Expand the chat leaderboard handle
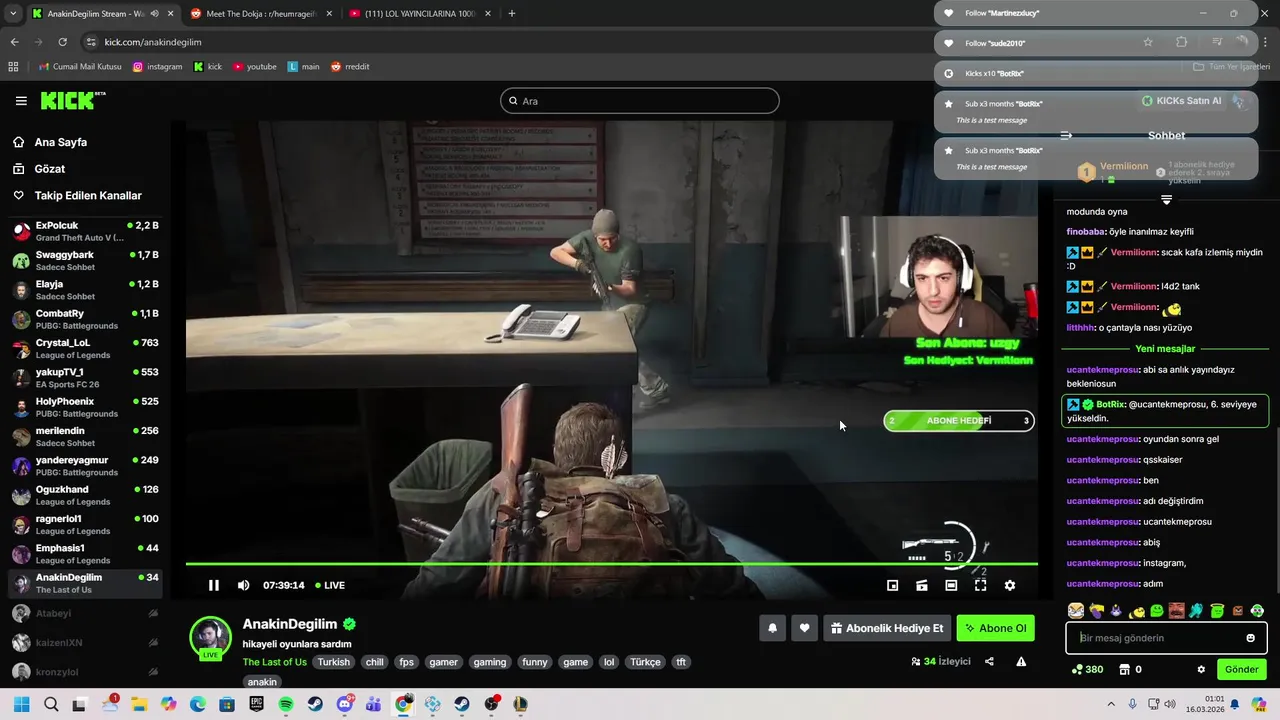Image resolution: width=1280 pixels, height=720 pixels. (x=1166, y=200)
